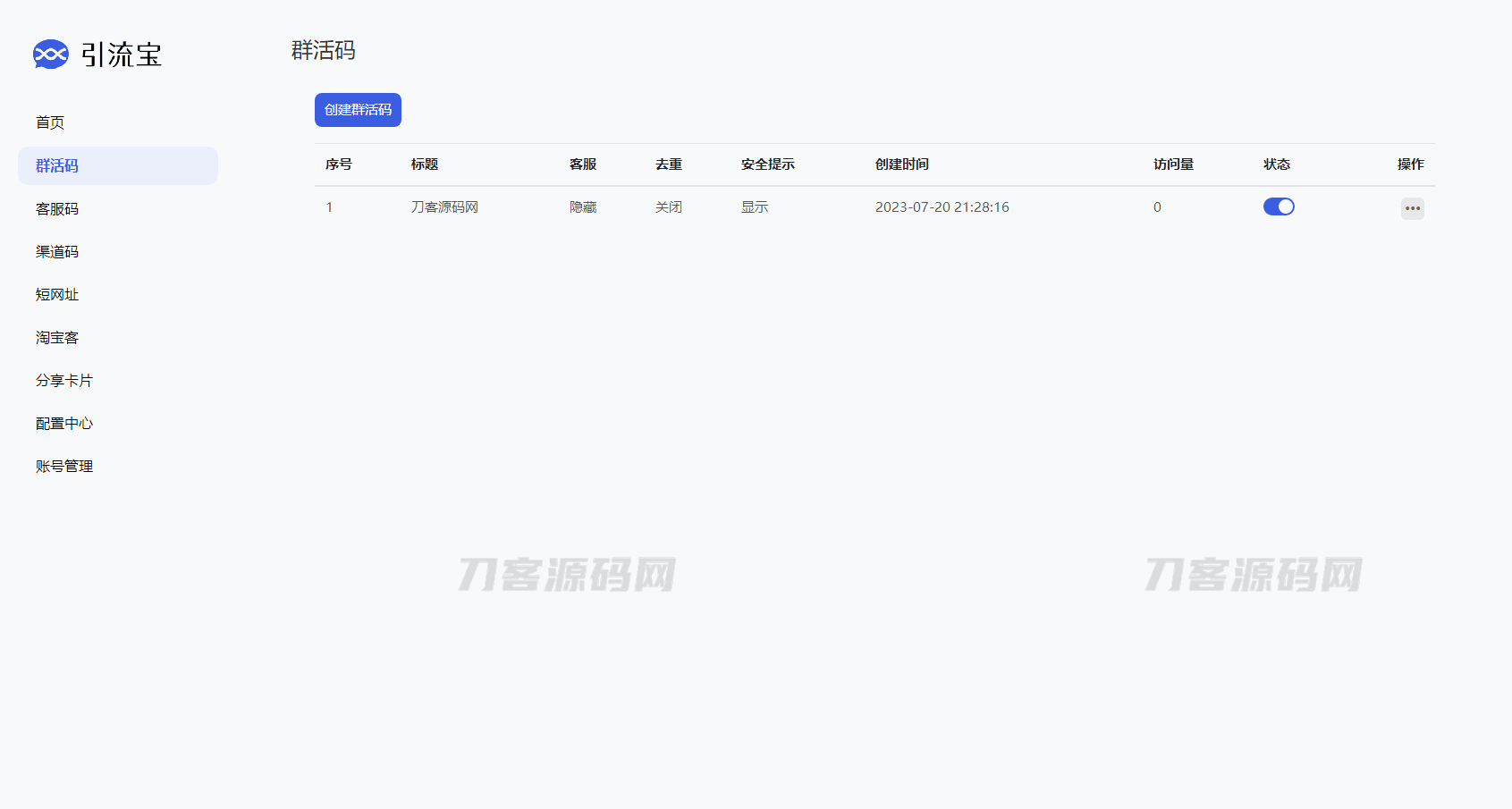
Task: Go to 配置中心
Action: coord(64,424)
